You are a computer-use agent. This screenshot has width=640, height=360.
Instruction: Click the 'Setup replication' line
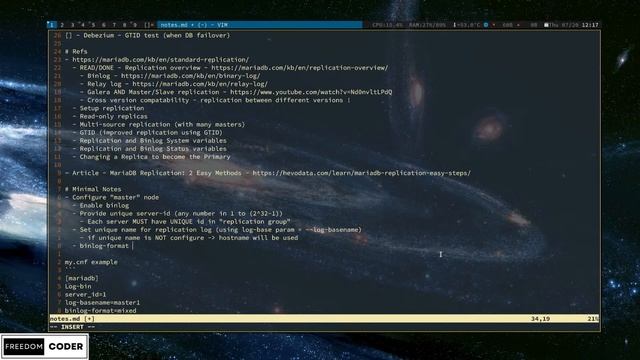pos(108,109)
